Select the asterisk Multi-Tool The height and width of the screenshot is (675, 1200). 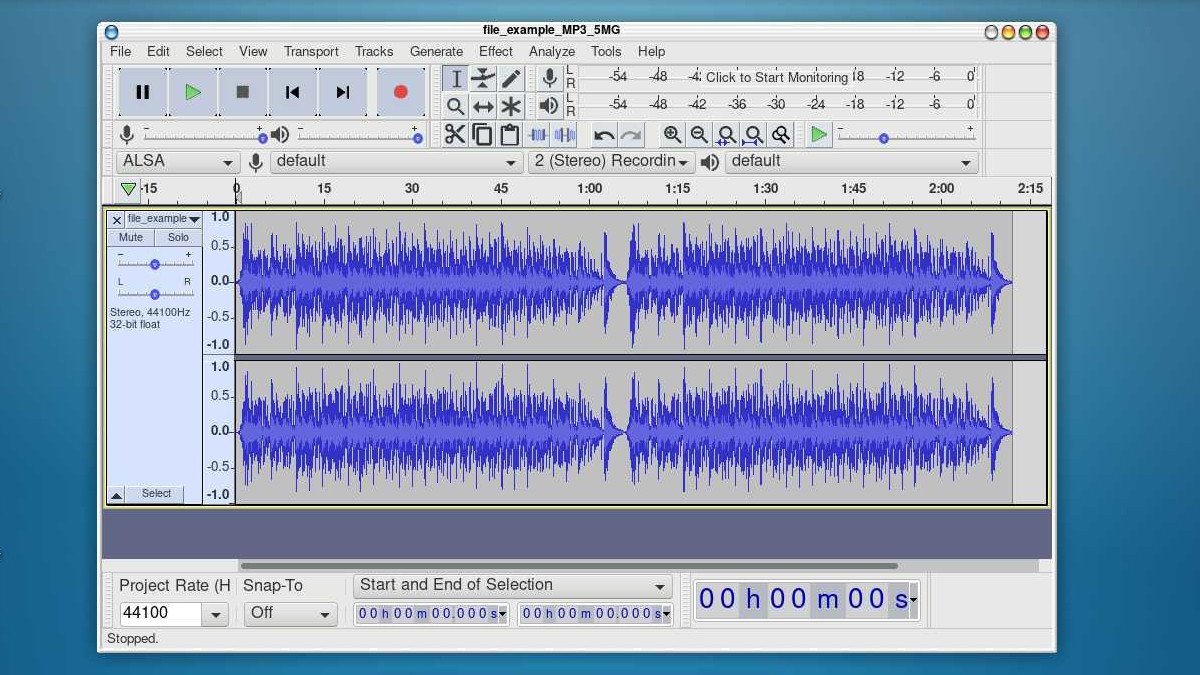511,106
